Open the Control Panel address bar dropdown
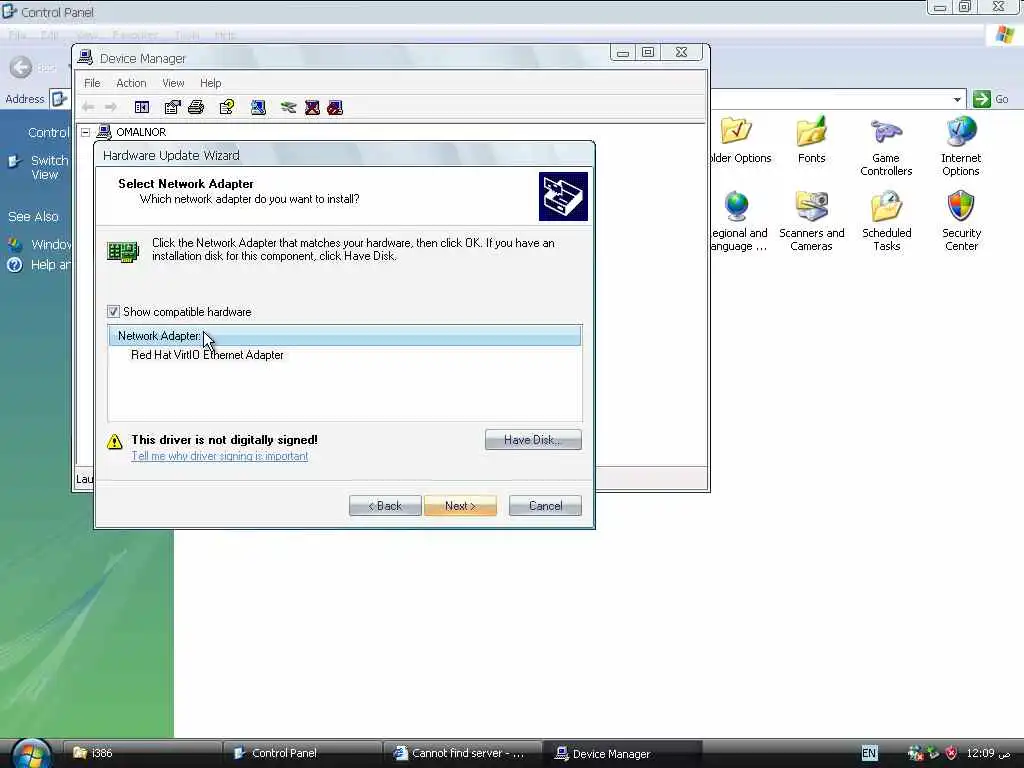Viewport: 1024px width, 768px height. 957,99
